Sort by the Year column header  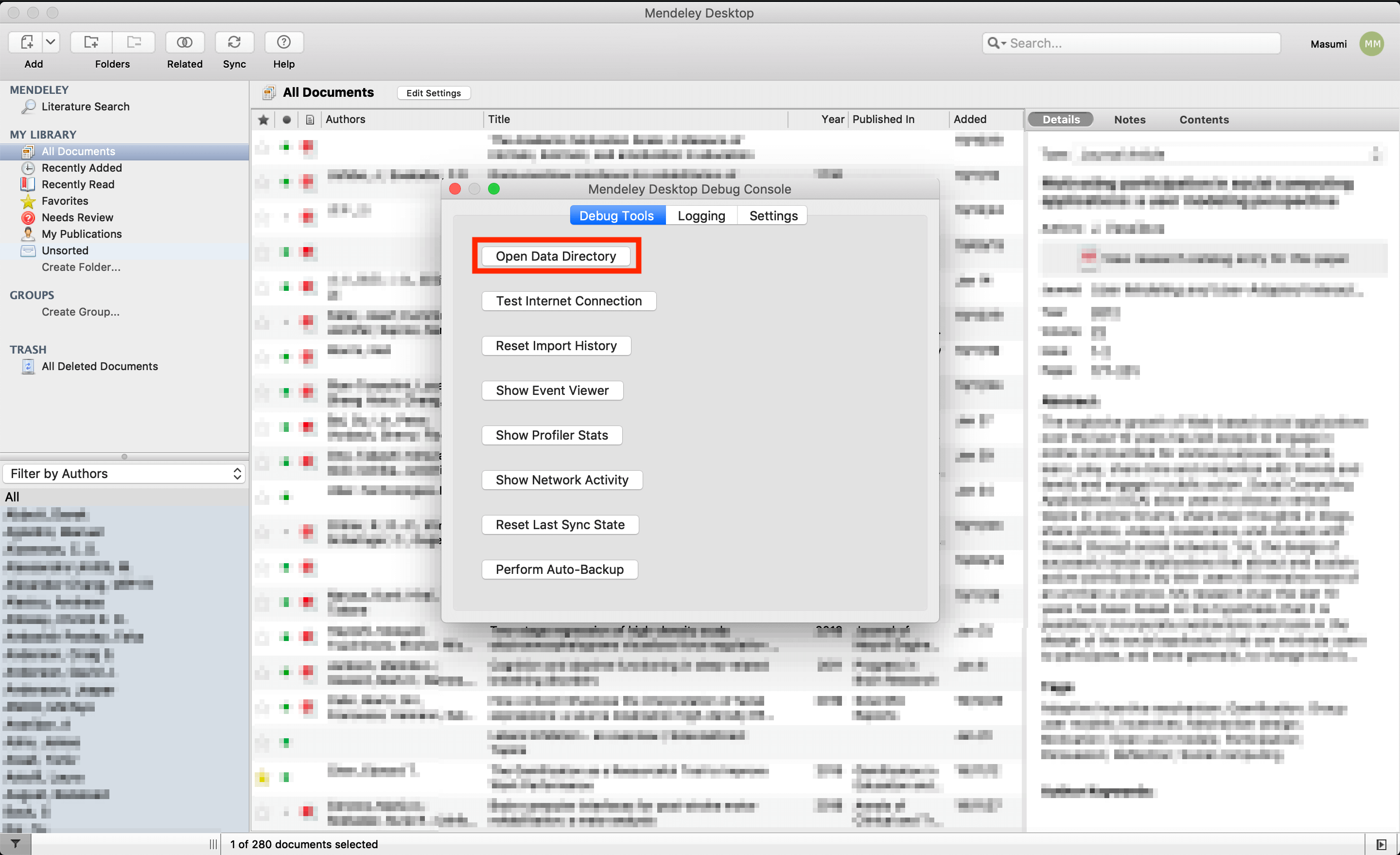(819, 119)
